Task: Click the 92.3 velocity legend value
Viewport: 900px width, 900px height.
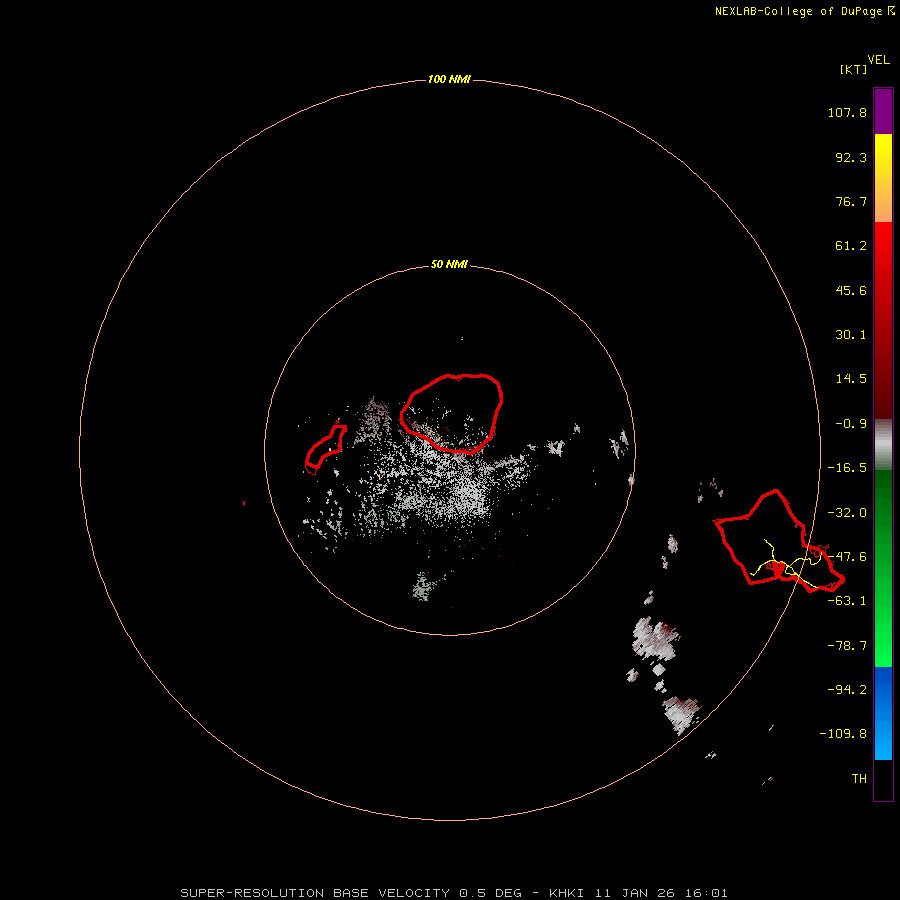Action: click(851, 157)
